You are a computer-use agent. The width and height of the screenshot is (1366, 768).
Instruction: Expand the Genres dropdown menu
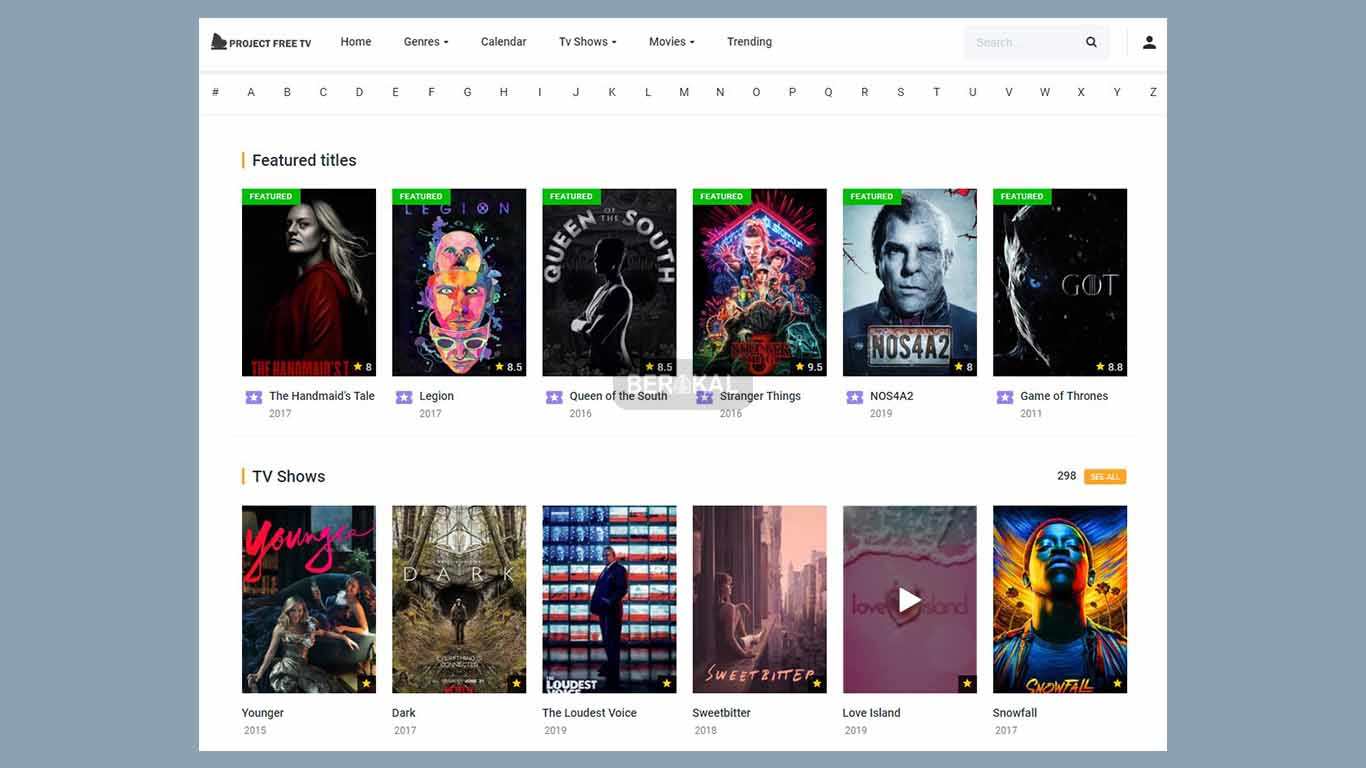[426, 42]
